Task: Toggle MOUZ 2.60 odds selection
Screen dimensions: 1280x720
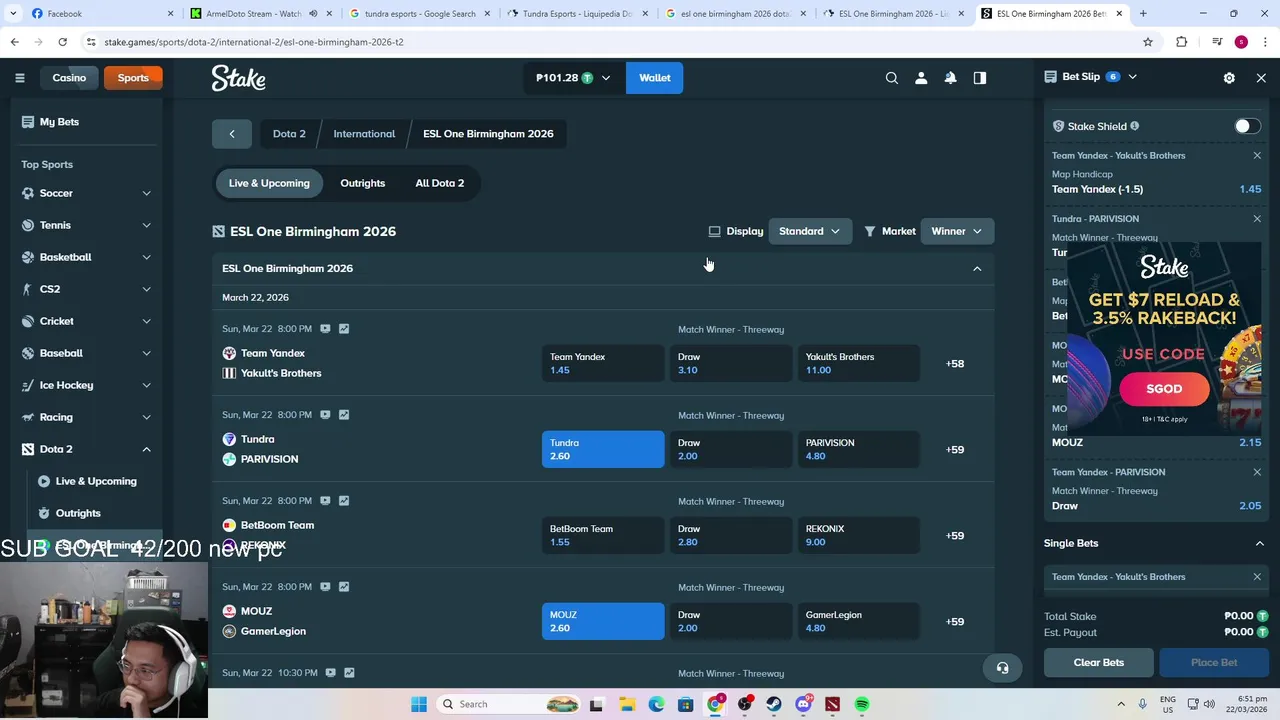Action: [x=603, y=621]
